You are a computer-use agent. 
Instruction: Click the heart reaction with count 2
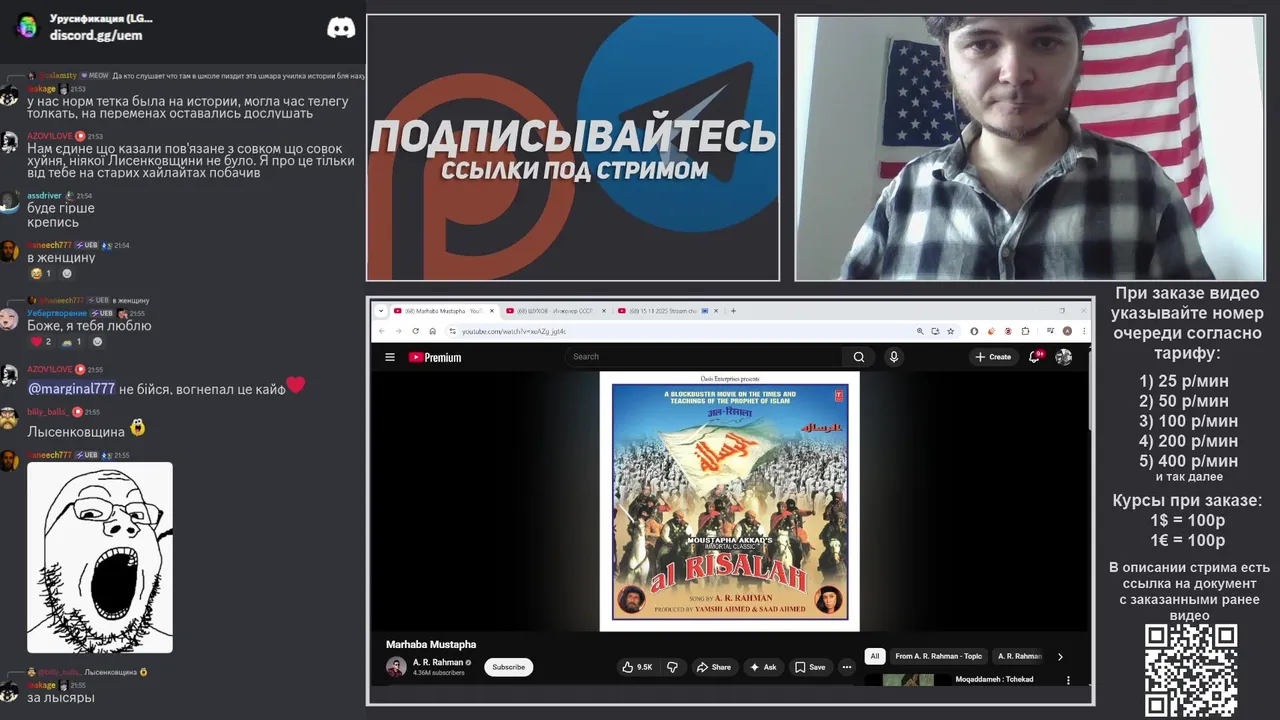point(40,342)
